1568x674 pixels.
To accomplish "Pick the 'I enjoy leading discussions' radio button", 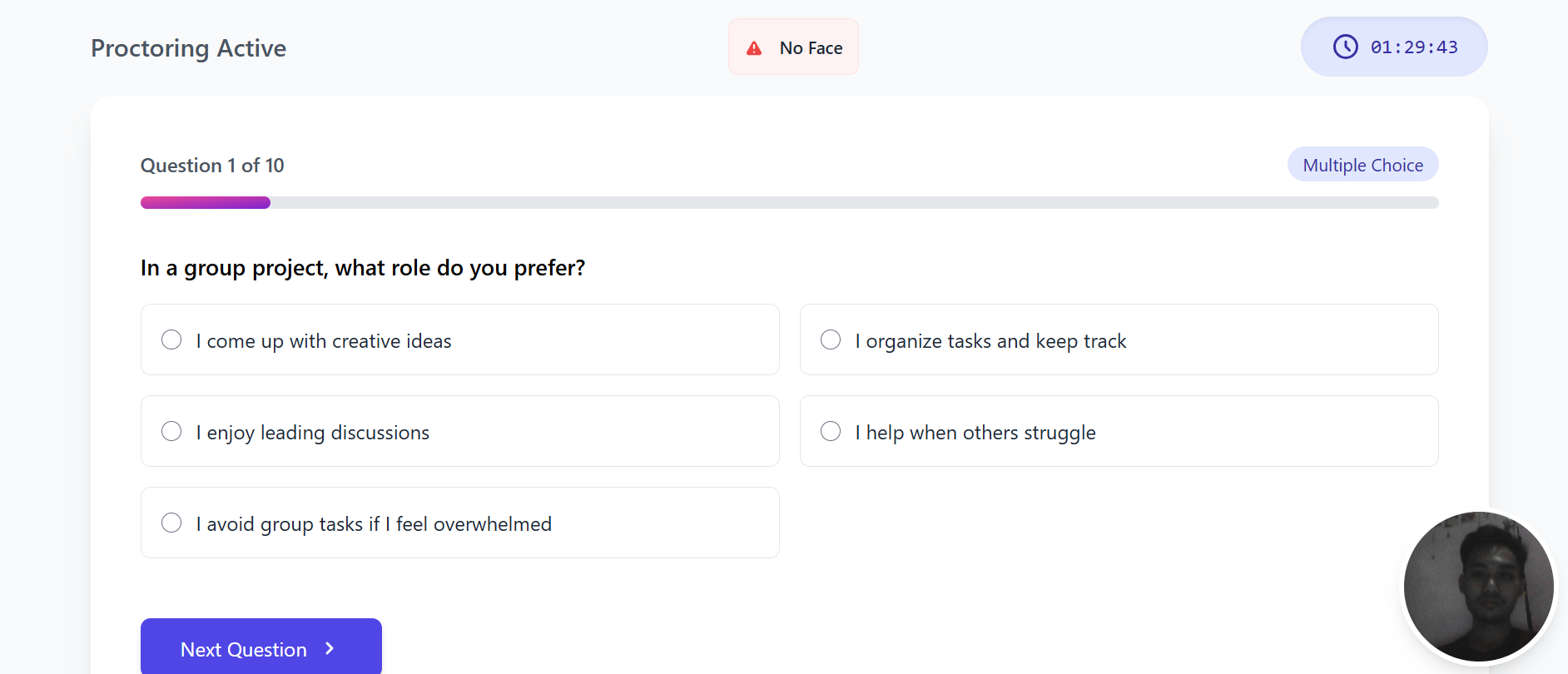I will tap(171, 432).
